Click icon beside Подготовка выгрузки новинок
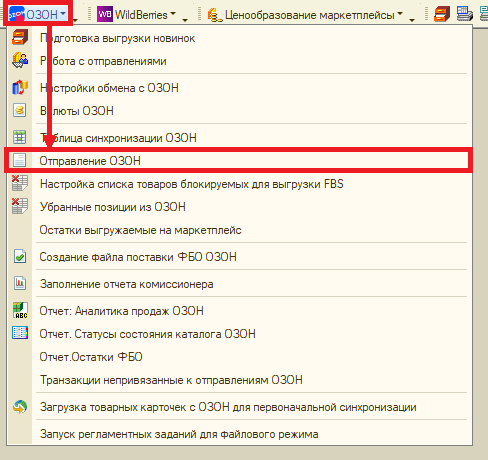The image size is (488, 460). click(x=20, y=37)
